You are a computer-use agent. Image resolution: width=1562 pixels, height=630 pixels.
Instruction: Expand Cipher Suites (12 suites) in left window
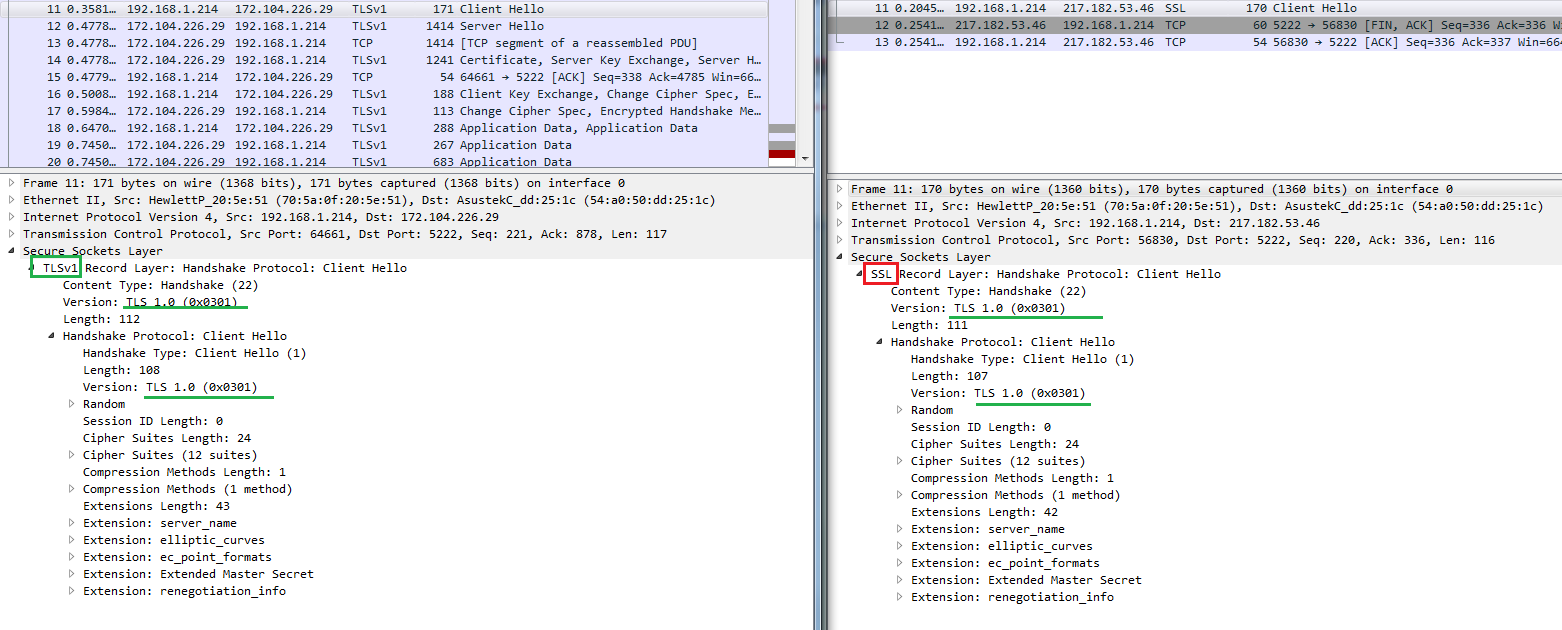(72, 455)
